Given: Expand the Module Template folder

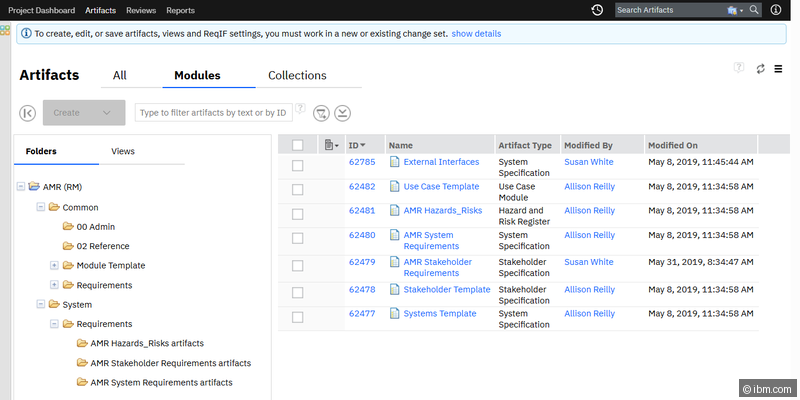Looking at the screenshot, I should point(54,265).
